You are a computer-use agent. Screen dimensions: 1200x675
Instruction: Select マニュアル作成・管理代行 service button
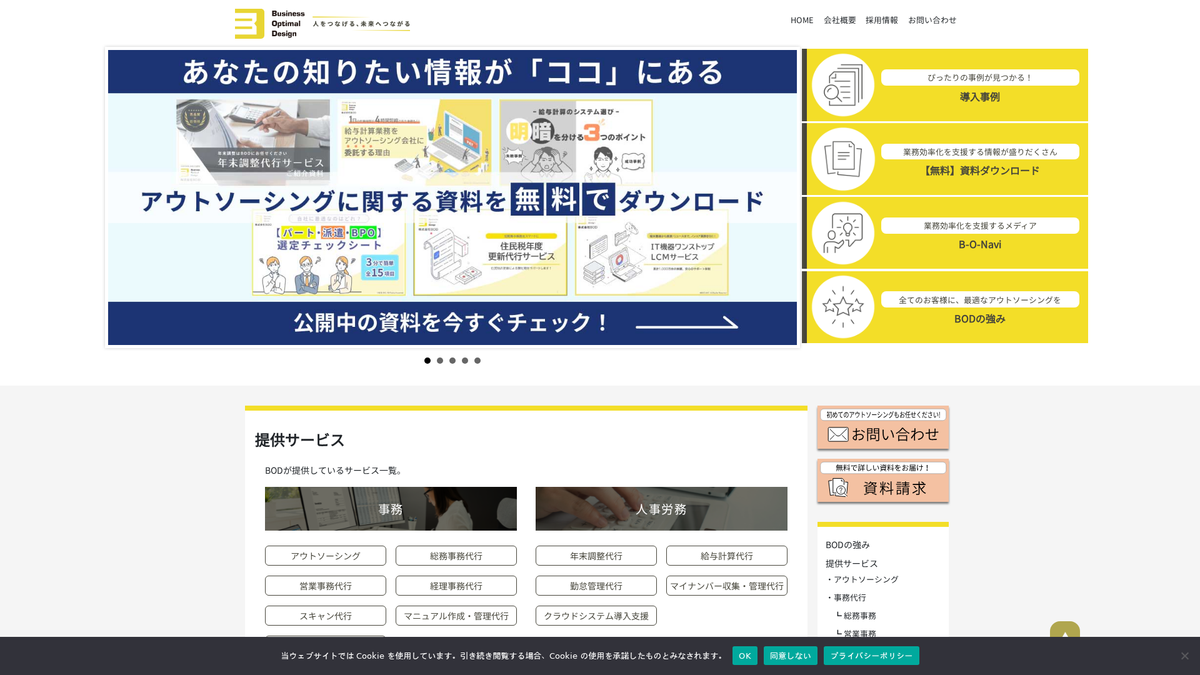pos(456,616)
